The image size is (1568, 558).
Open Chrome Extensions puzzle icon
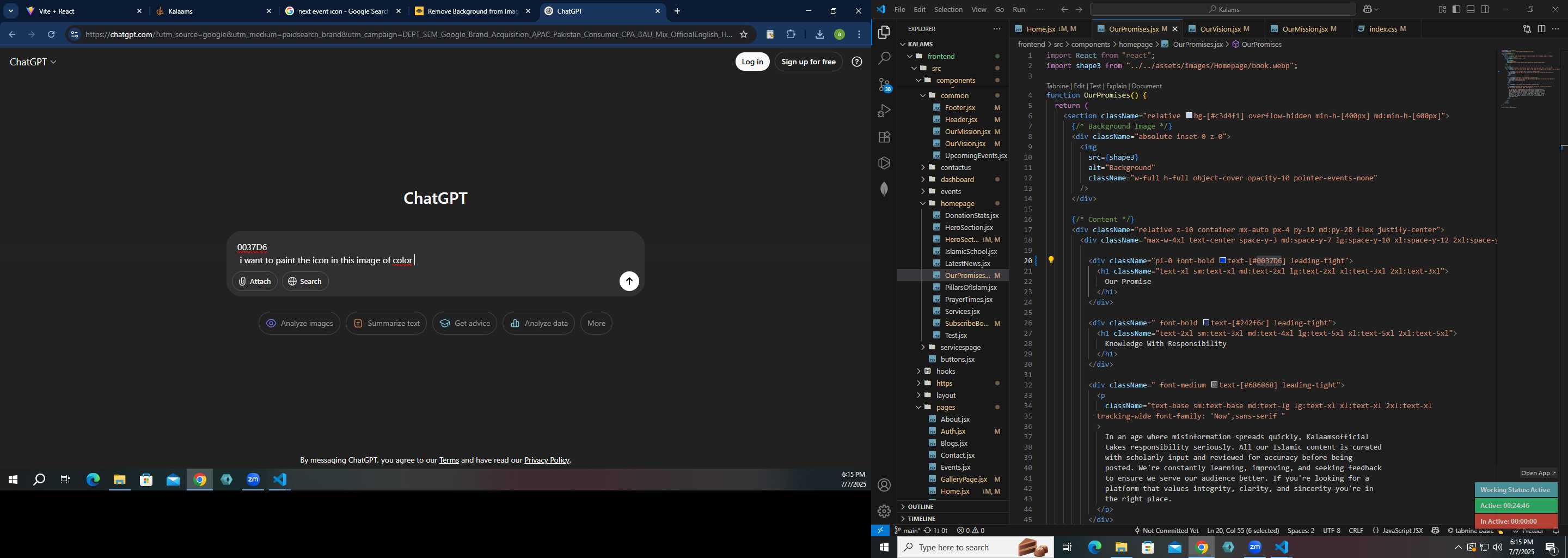[791, 35]
